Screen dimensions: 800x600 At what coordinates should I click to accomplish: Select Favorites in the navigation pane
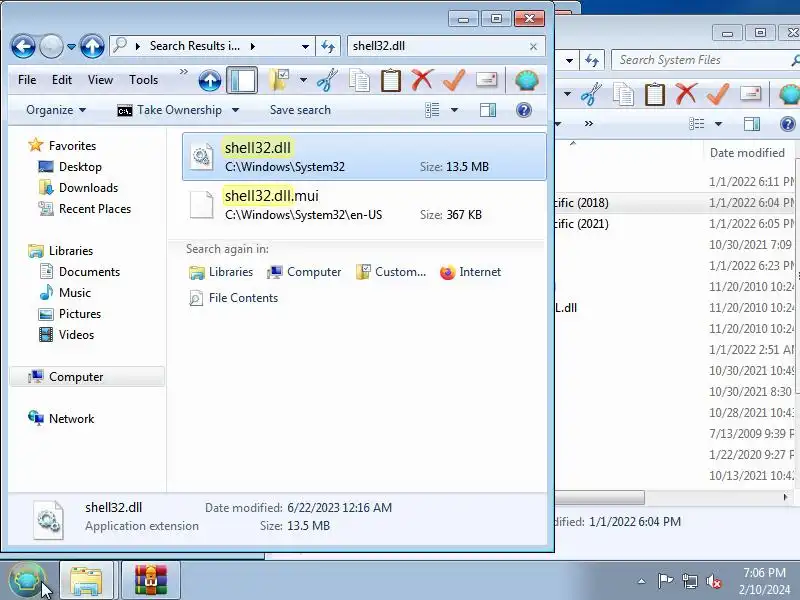(x=72, y=146)
